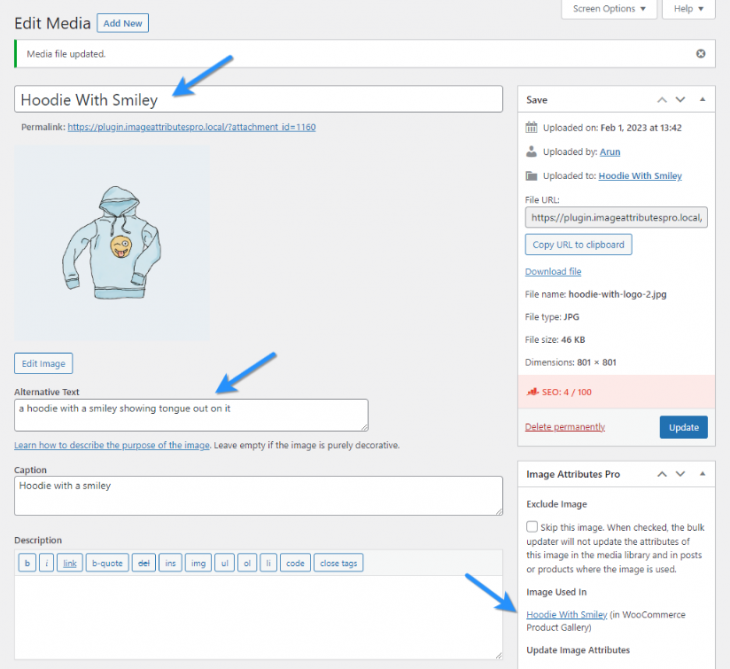
Task: Click the Alternative Text input field
Action: click(x=191, y=415)
